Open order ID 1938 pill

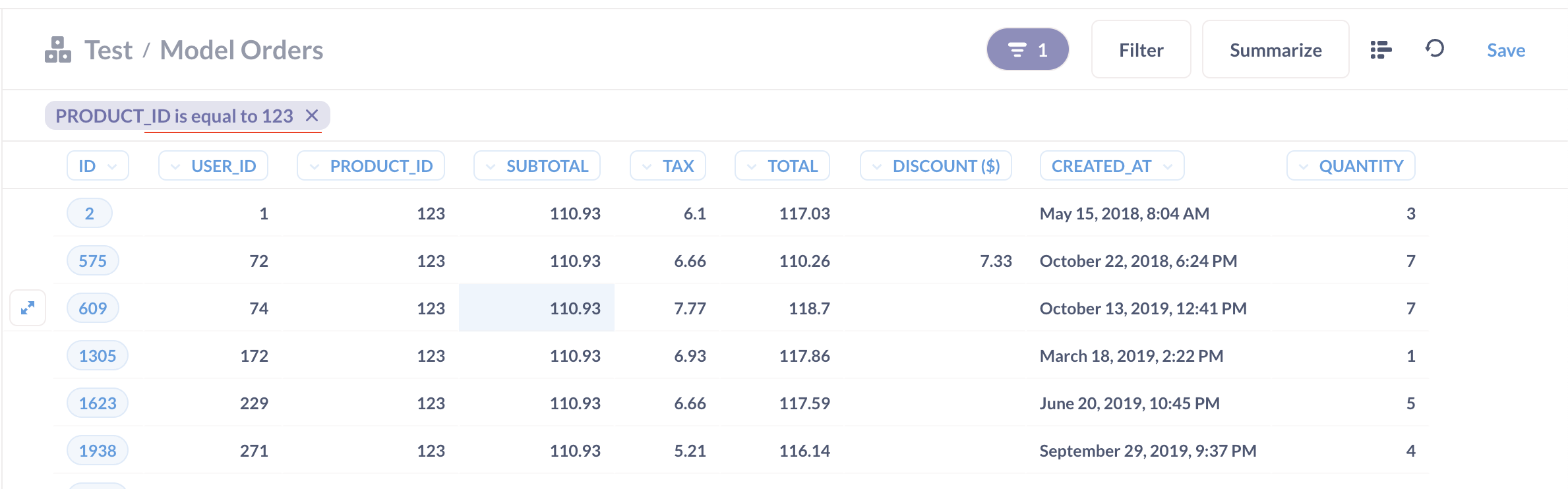click(x=98, y=450)
